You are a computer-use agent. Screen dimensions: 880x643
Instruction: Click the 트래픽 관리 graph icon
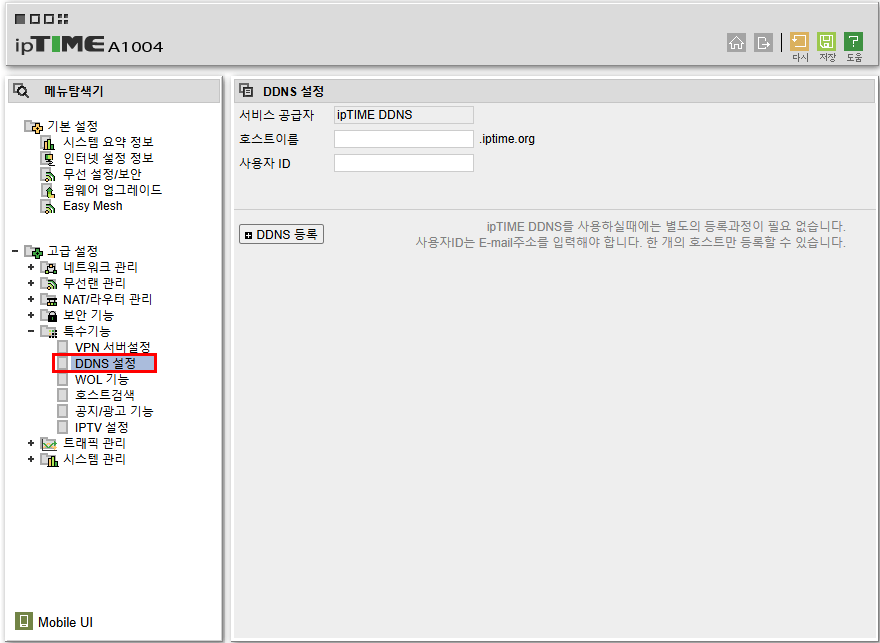coord(49,444)
